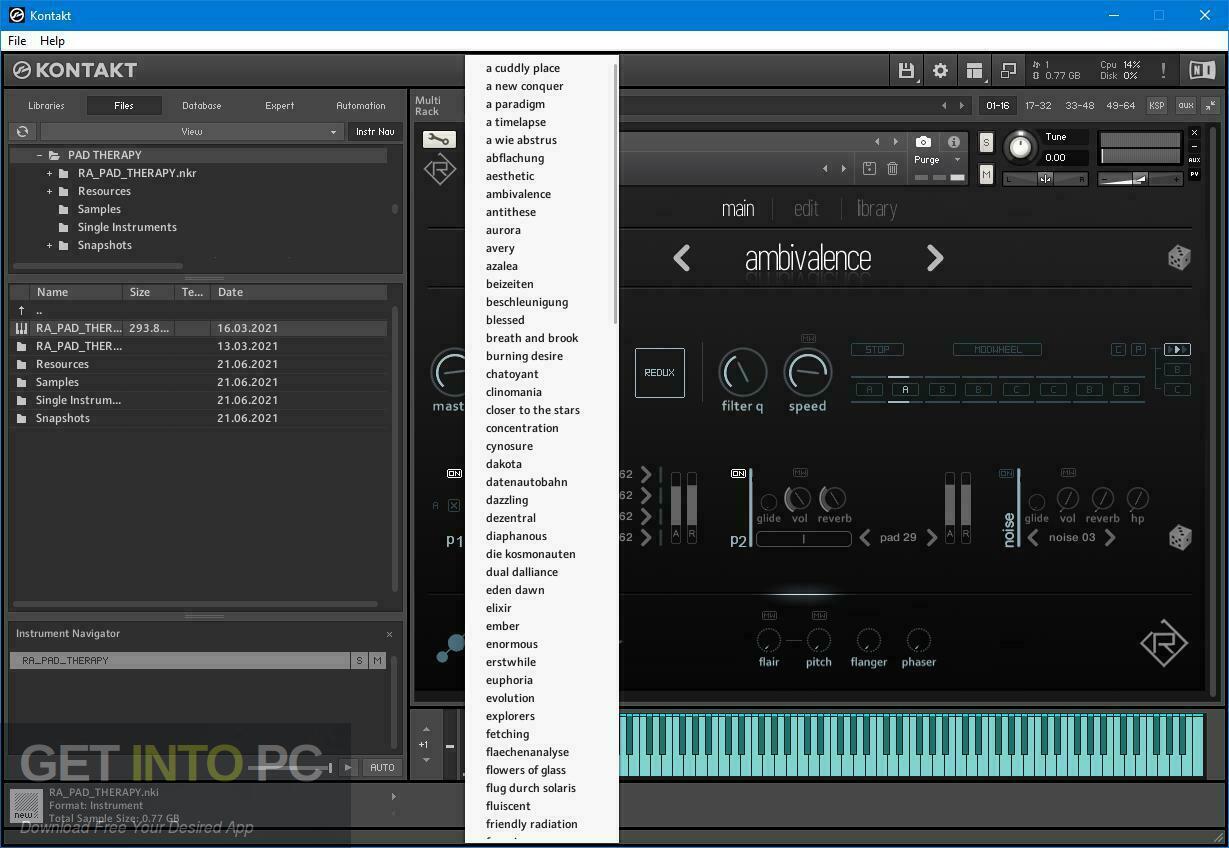Go to previous preset before ambivalence
This screenshot has height=848, width=1229.
pos(682,258)
